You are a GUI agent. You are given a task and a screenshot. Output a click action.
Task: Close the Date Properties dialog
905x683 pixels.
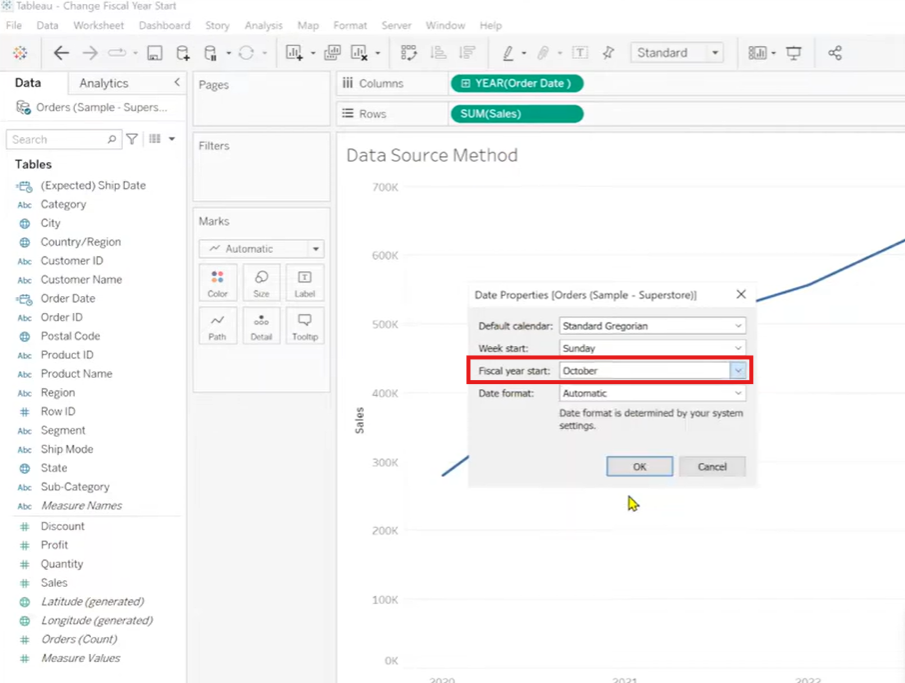pyautogui.click(x=741, y=294)
